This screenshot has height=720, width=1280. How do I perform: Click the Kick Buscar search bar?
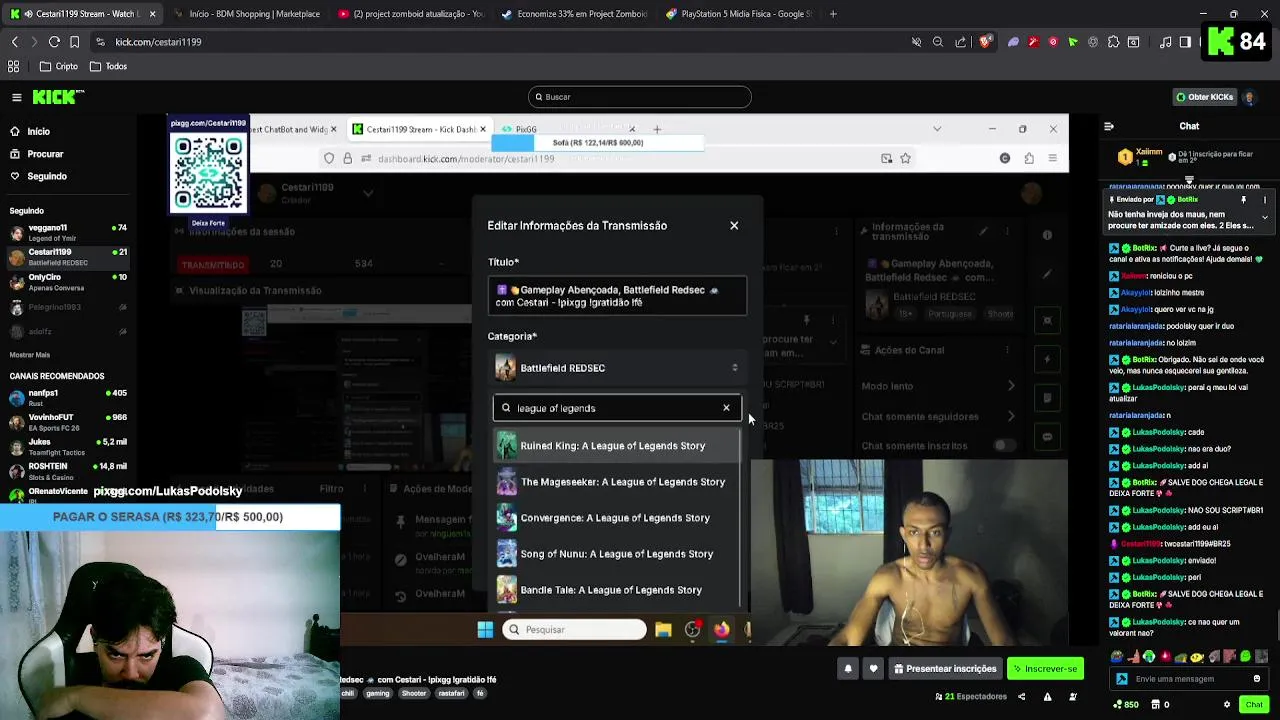coord(640,97)
